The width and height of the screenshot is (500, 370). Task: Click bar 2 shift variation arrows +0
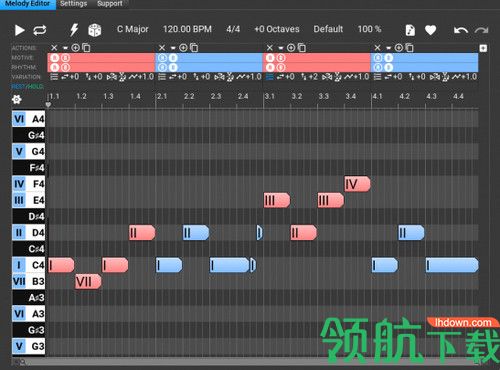(178, 77)
